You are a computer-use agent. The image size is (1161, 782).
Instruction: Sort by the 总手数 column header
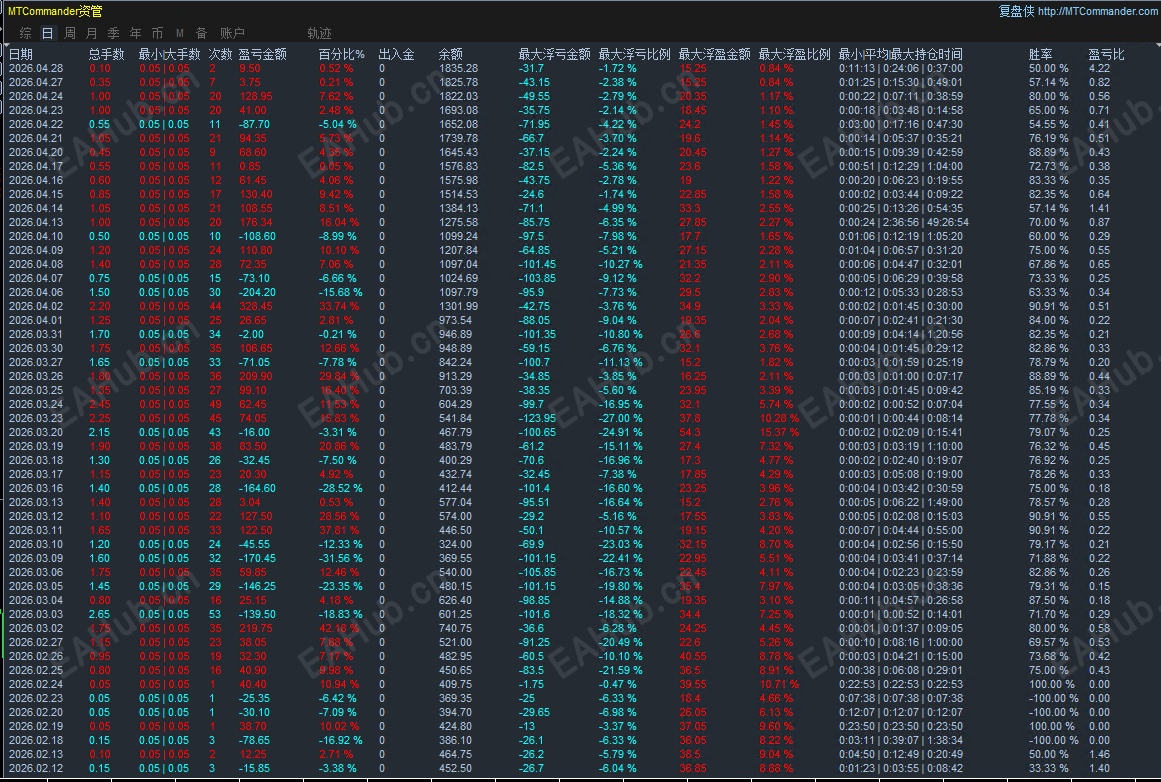[x=107, y=54]
